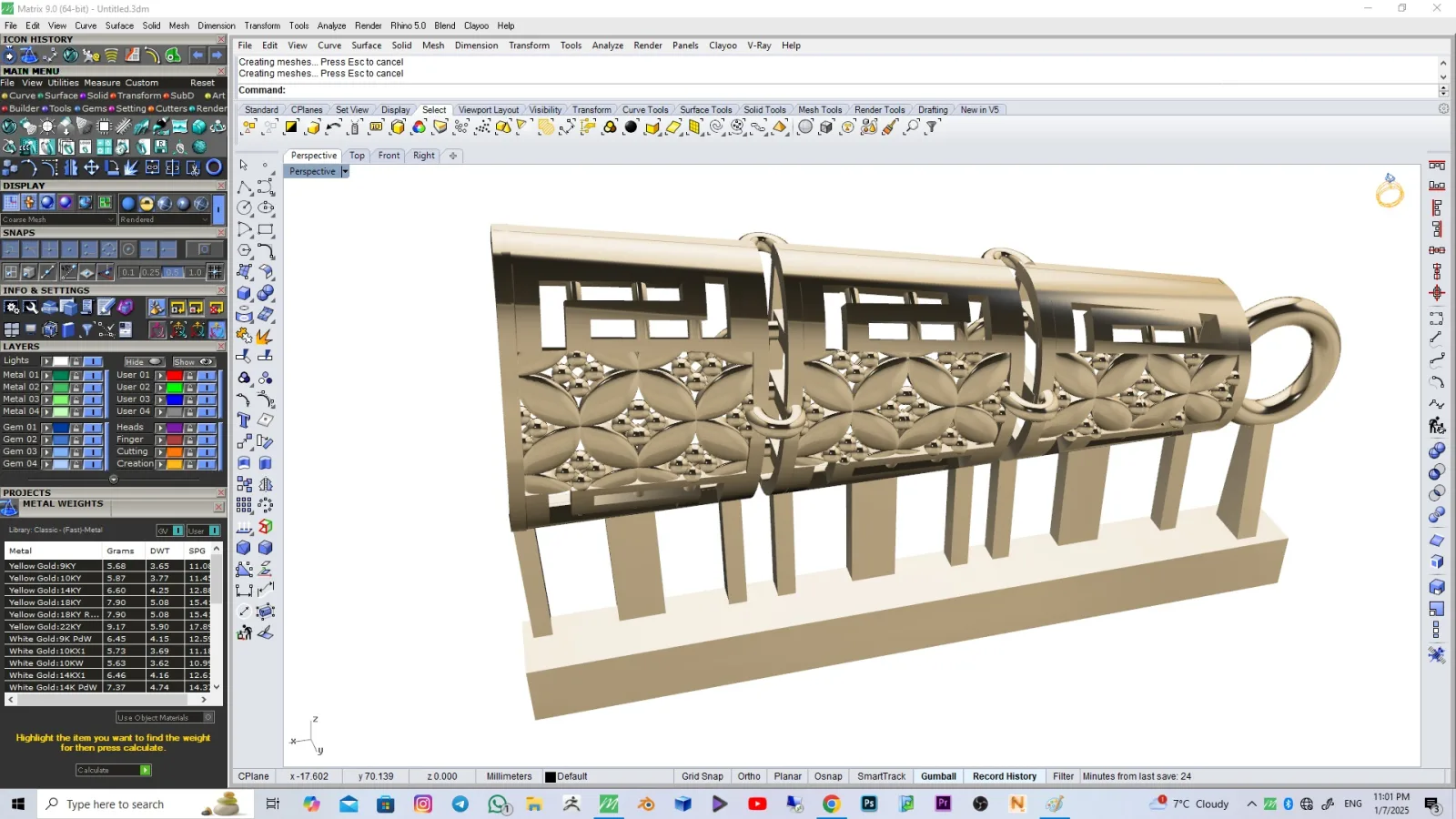This screenshot has height=819, width=1456.
Task: Open Instagram from the taskbar
Action: [423, 804]
